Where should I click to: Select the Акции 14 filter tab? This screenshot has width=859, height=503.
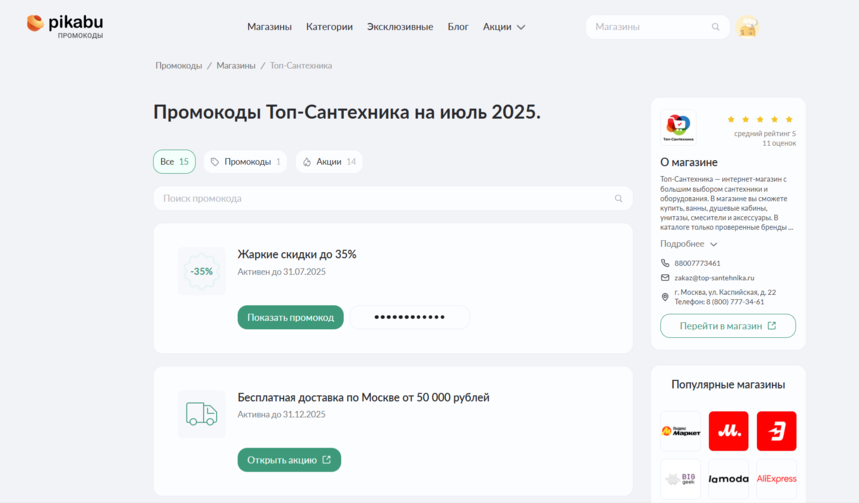pyautogui.click(x=329, y=162)
